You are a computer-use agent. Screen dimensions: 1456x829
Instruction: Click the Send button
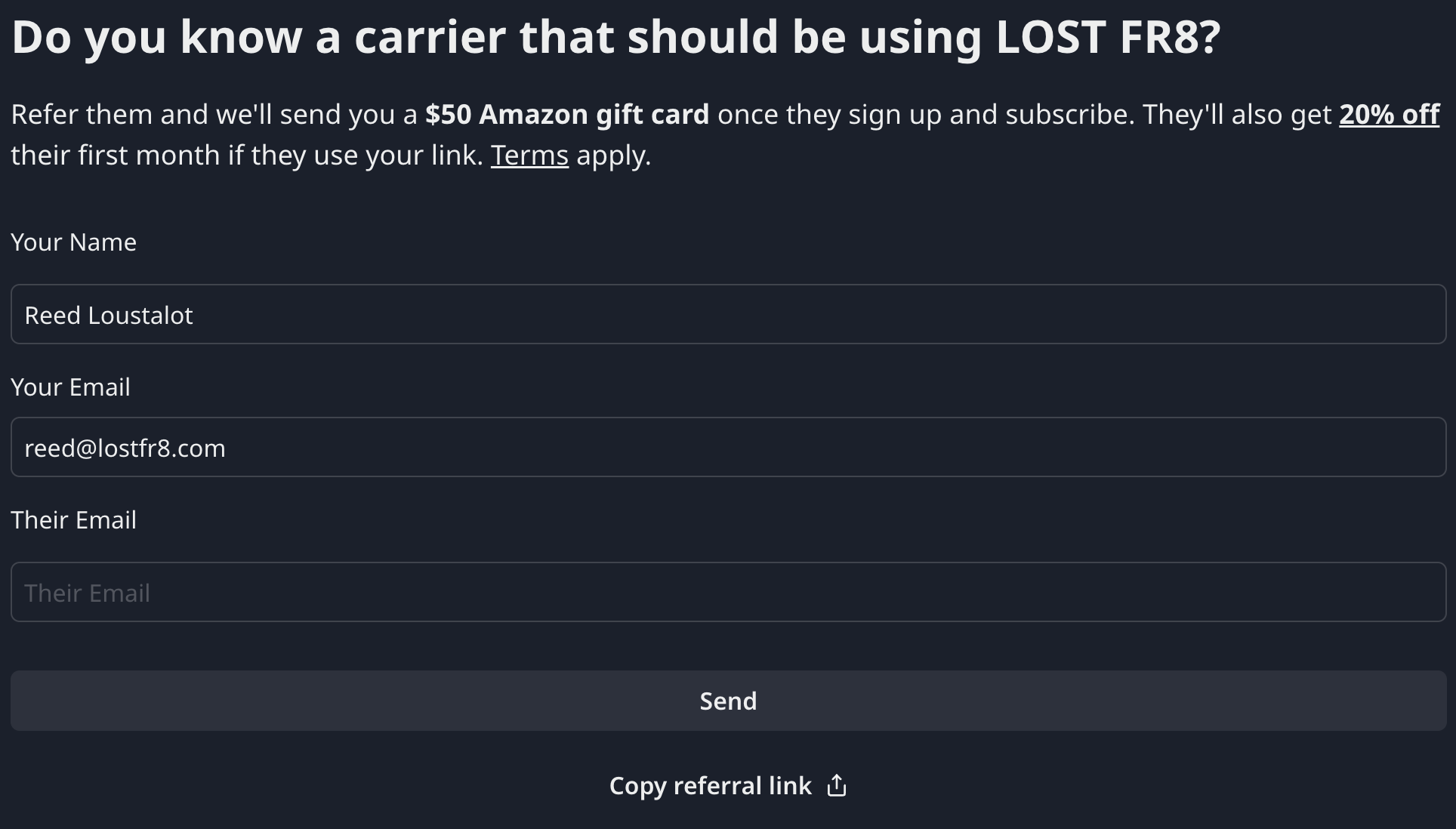[x=728, y=700]
